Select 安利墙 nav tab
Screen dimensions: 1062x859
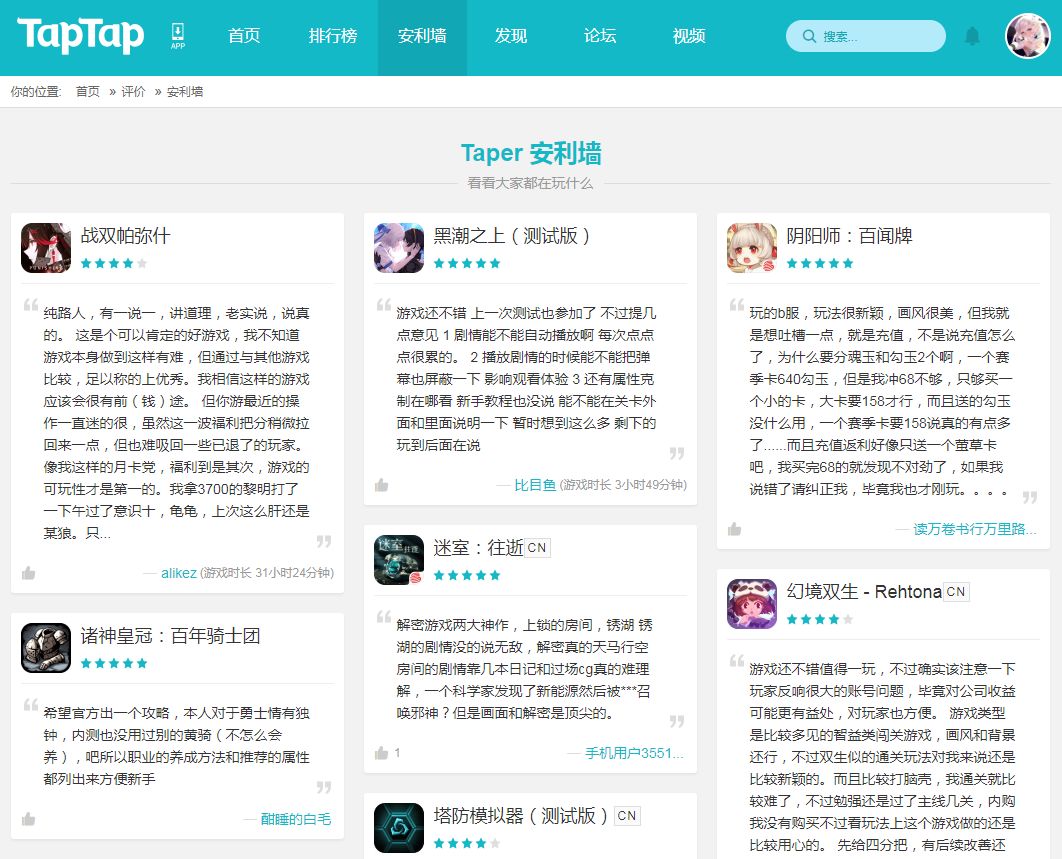coord(422,36)
